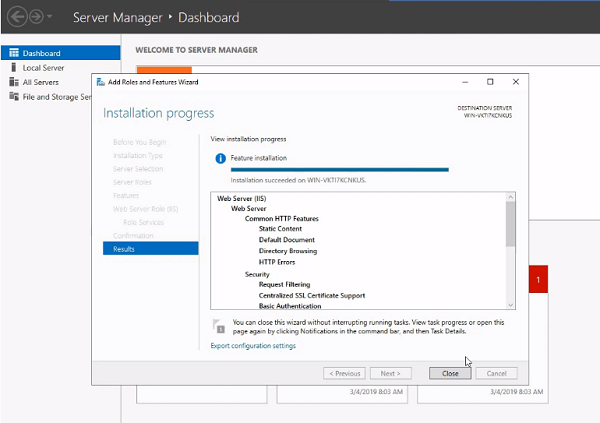Open the navigation history dropdown arrow
Viewport: 600px width, 423px height.
click(50, 16)
